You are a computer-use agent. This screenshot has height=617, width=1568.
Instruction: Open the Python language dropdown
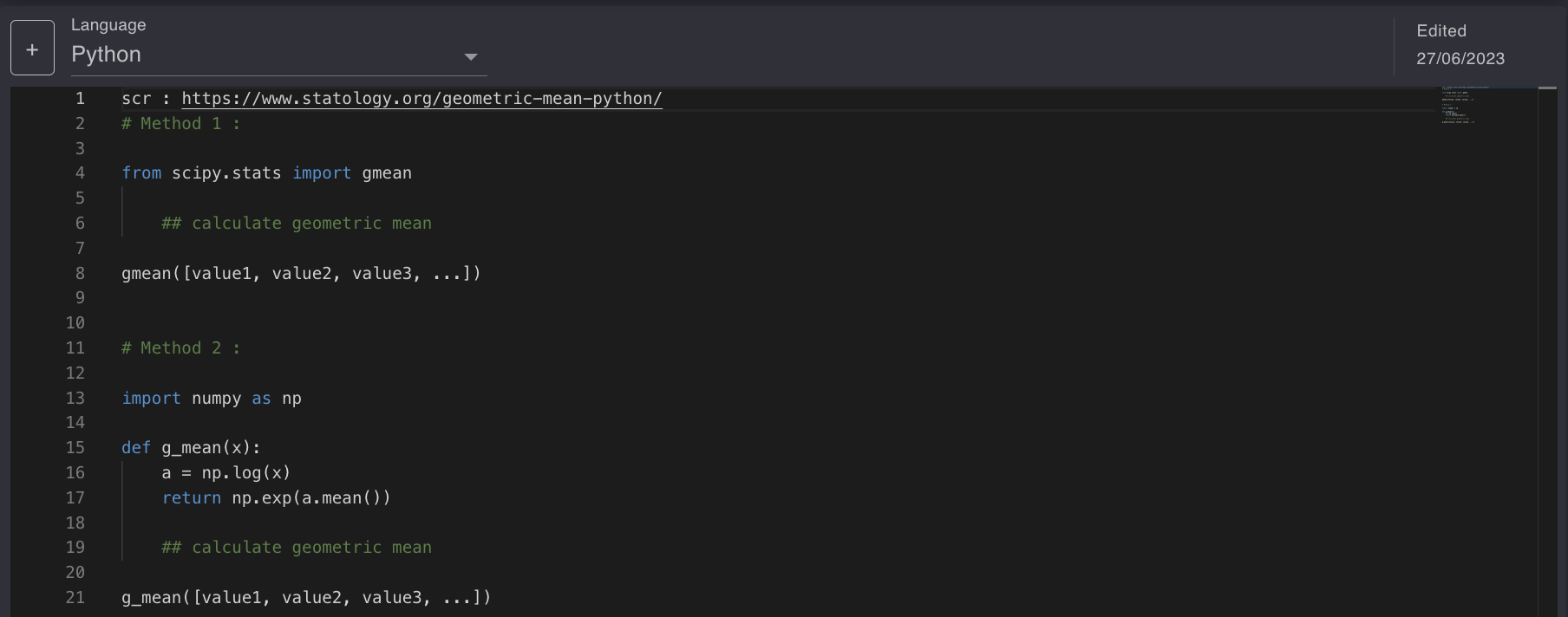pos(278,55)
